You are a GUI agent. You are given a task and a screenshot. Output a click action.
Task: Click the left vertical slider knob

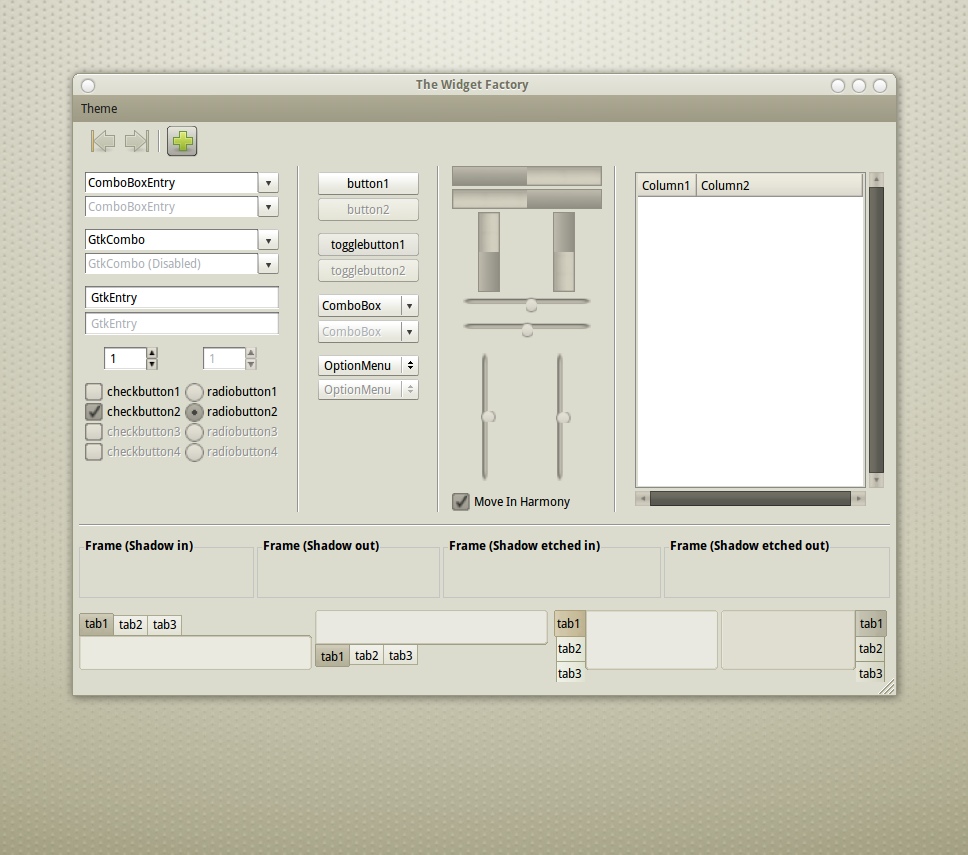(x=488, y=417)
